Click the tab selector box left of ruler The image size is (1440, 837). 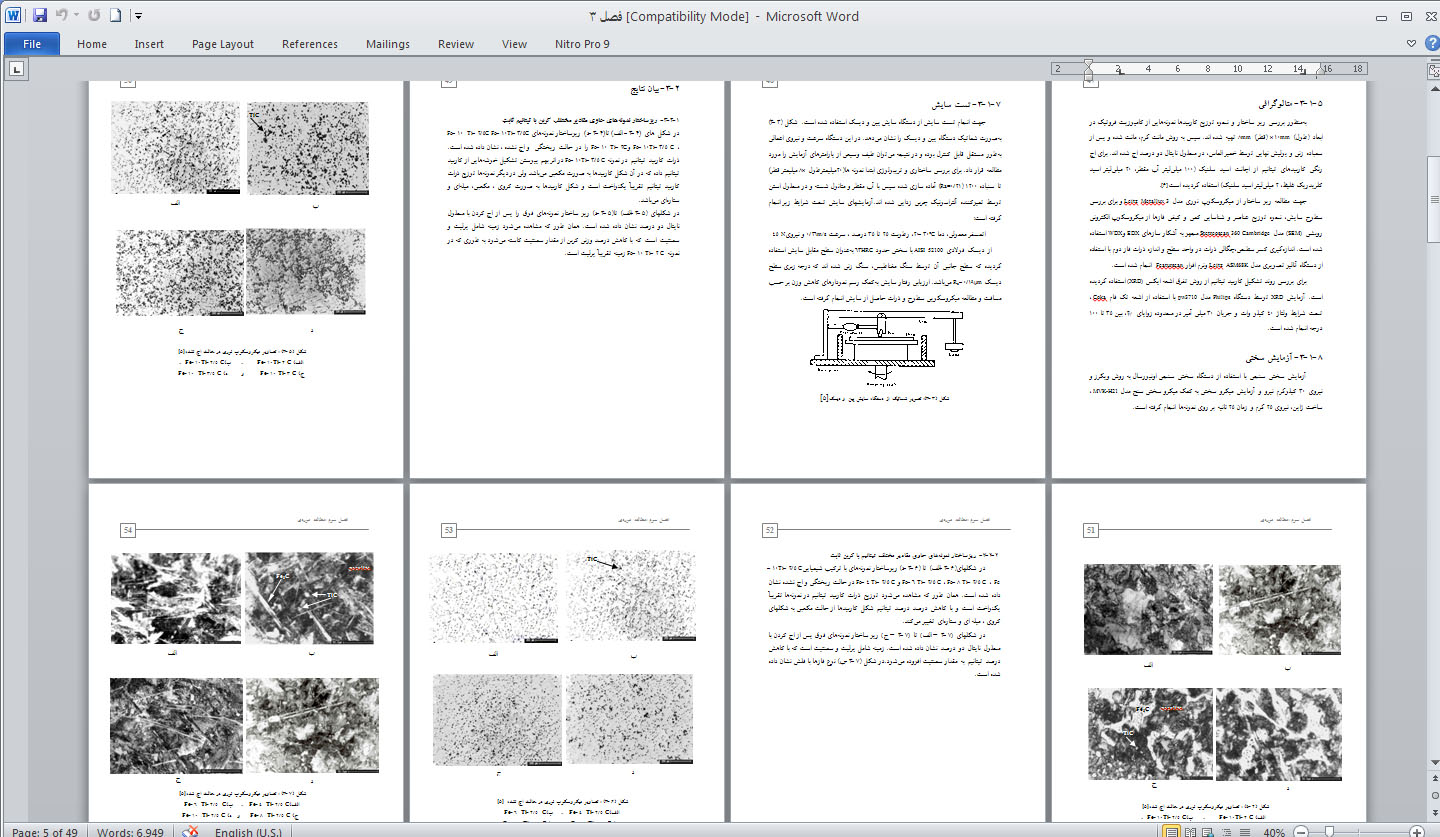(17, 68)
